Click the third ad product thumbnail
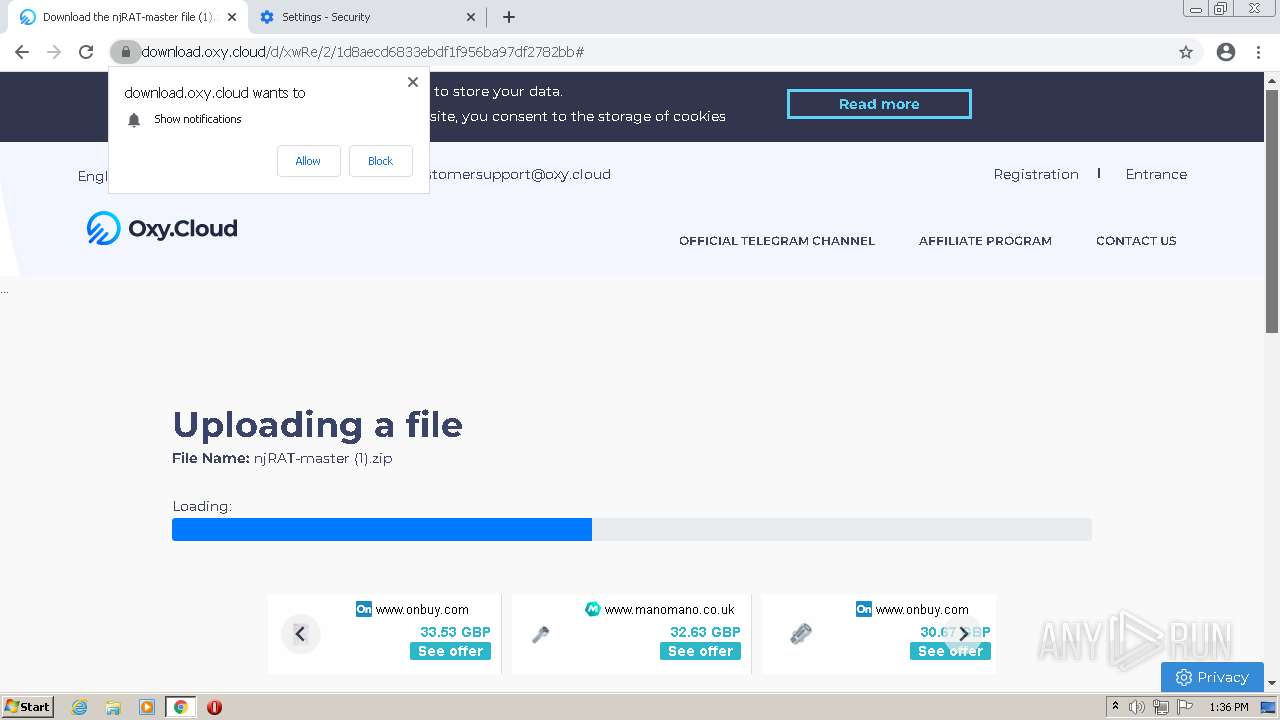Screen dimensions: 1280x720 tap(800, 634)
